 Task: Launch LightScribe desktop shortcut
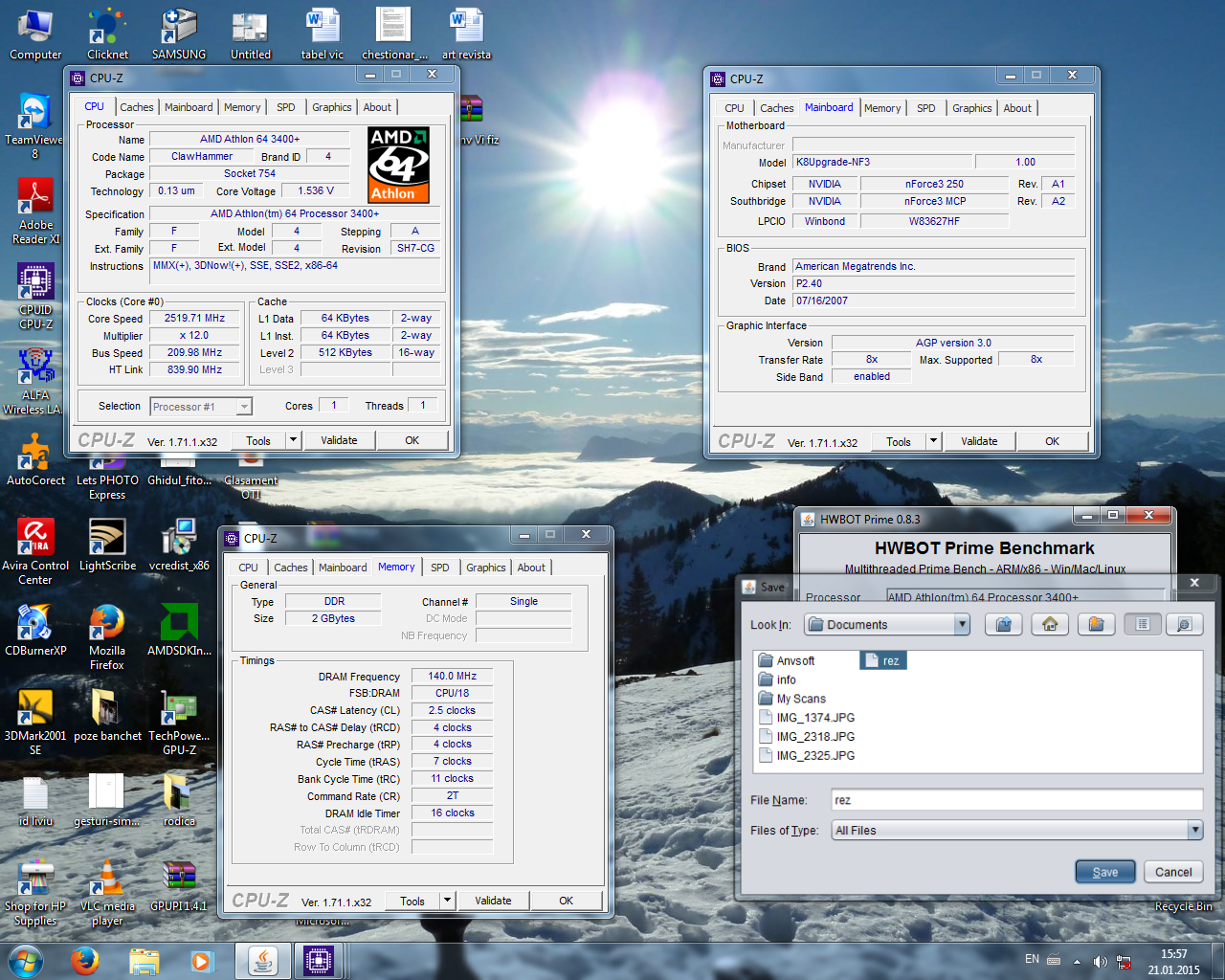[x=107, y=544]
